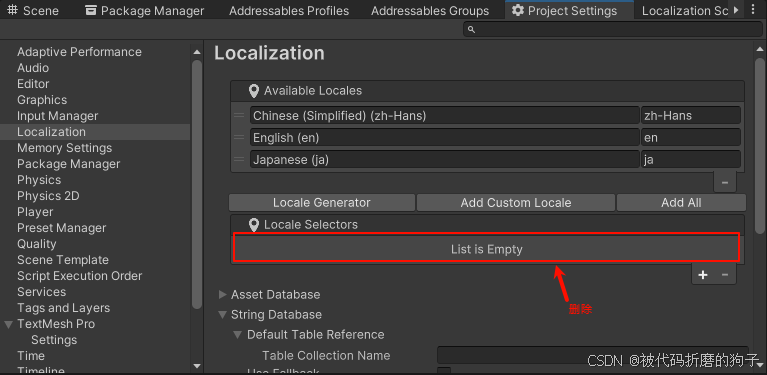Click main panel scrollbar up arrow
This screenshot has width=767, height=375.
759,48
